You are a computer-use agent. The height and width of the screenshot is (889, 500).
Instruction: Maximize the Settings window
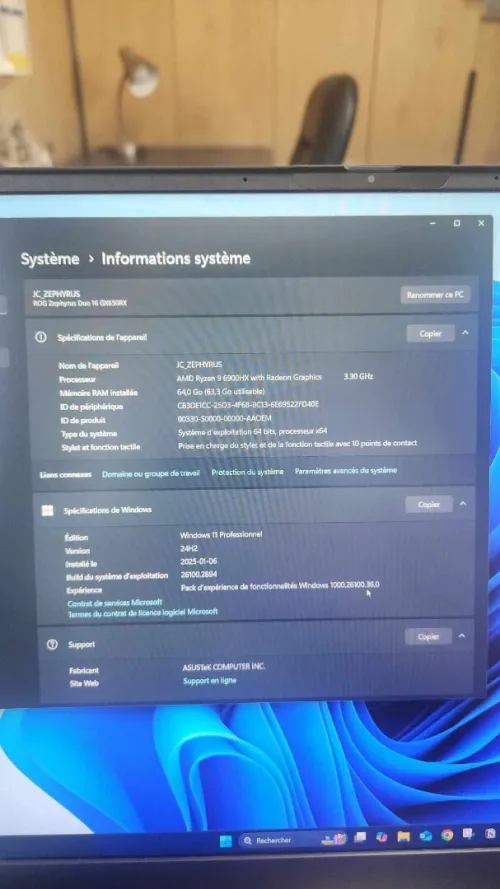[x=457, y=223]
